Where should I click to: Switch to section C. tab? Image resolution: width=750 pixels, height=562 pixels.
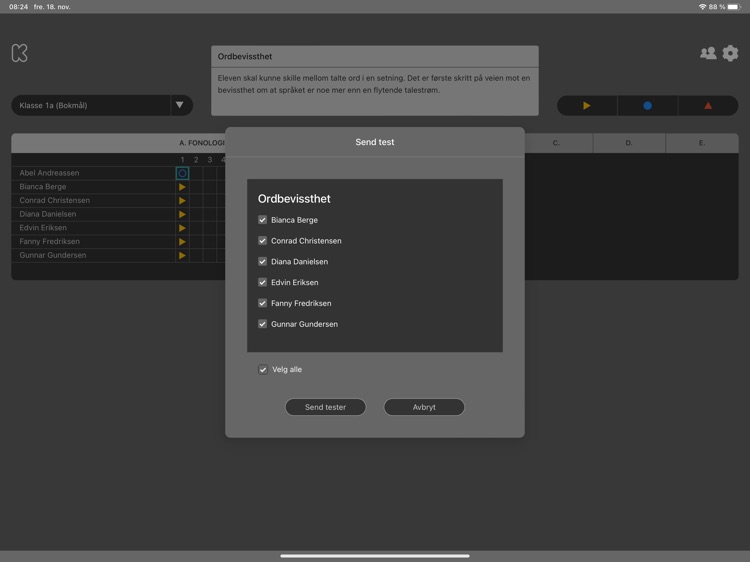(556, 143)
